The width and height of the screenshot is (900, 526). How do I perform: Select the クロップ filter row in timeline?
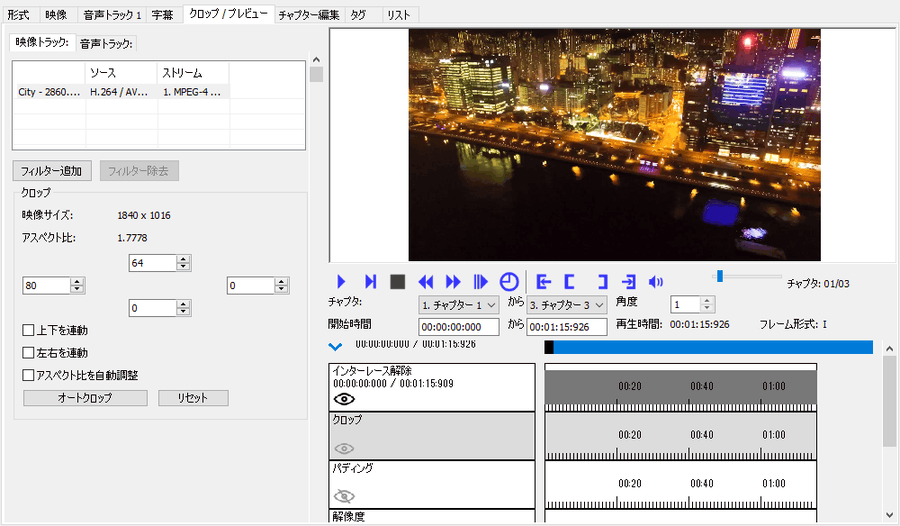pyautogui.click(x=432, y=435)
